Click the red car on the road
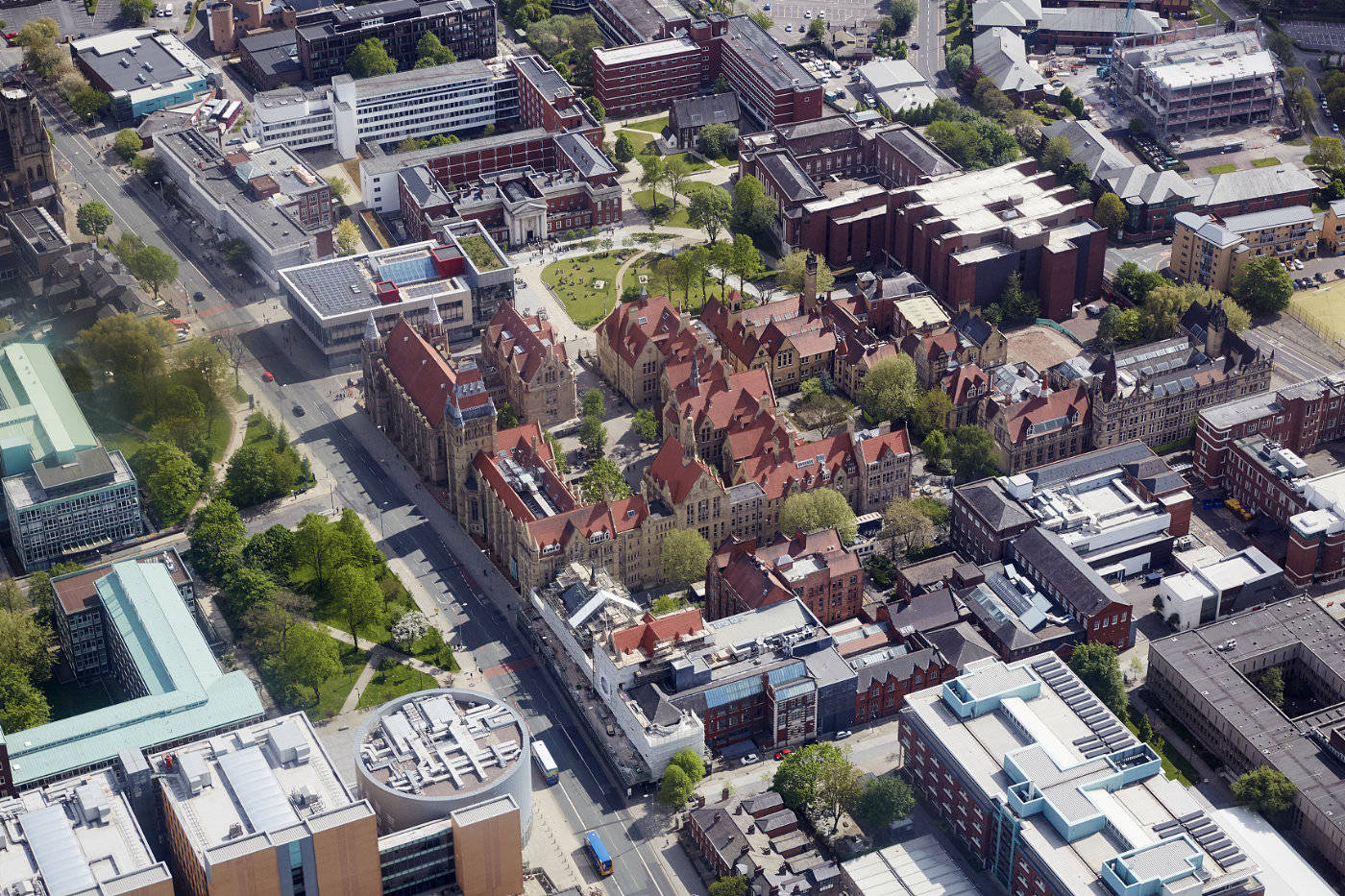 [x=267, y=375]
